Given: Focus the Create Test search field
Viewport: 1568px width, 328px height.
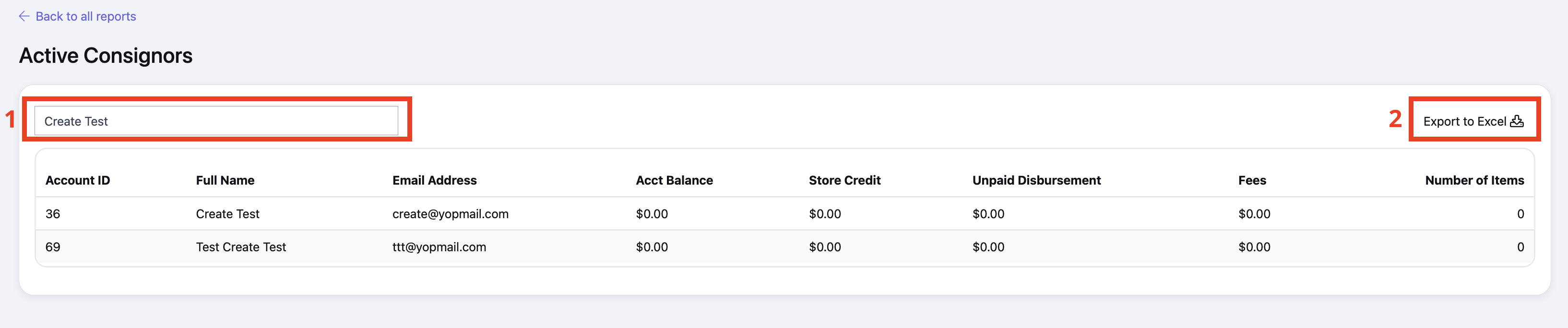Looking at the screenshot, I should coord(216,121).
